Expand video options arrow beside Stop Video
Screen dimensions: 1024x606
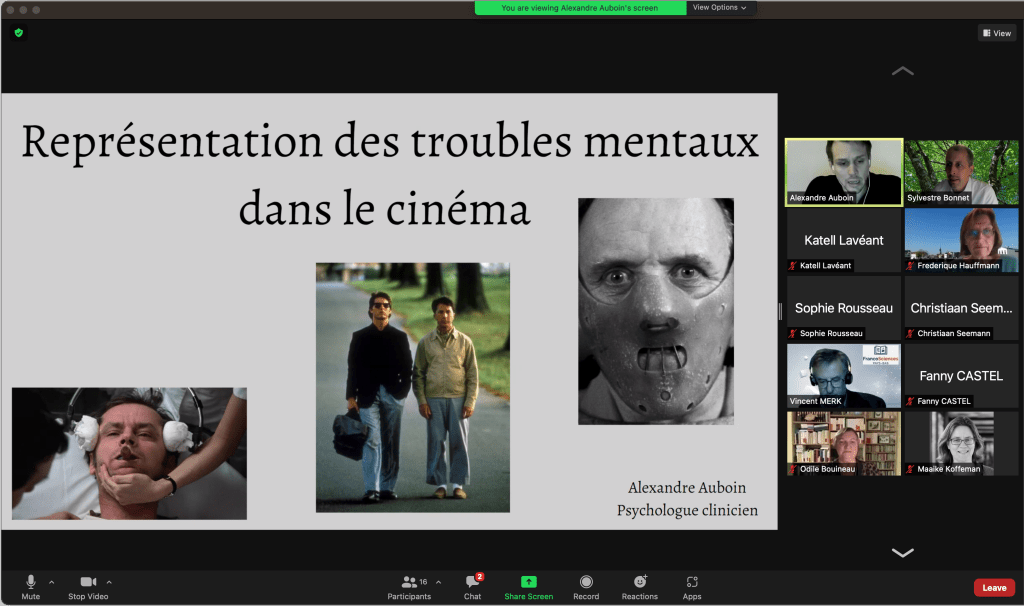pyautogui.click(x=109, y=581)
